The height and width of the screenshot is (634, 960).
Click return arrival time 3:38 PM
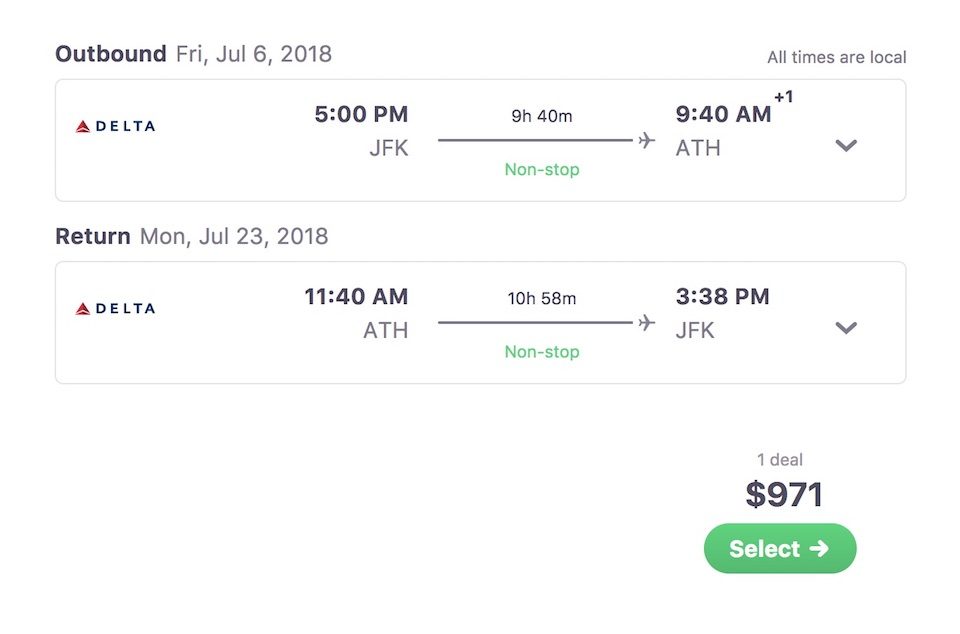pos(722,297)
